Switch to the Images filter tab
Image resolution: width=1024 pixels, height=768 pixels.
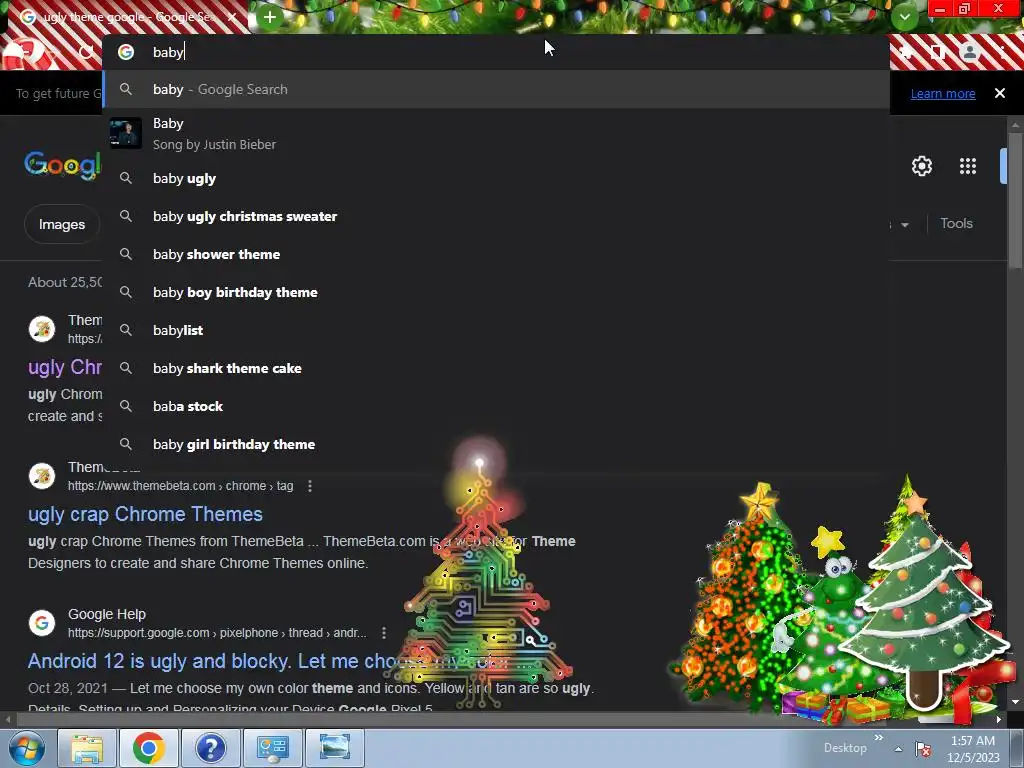point(62,224)
